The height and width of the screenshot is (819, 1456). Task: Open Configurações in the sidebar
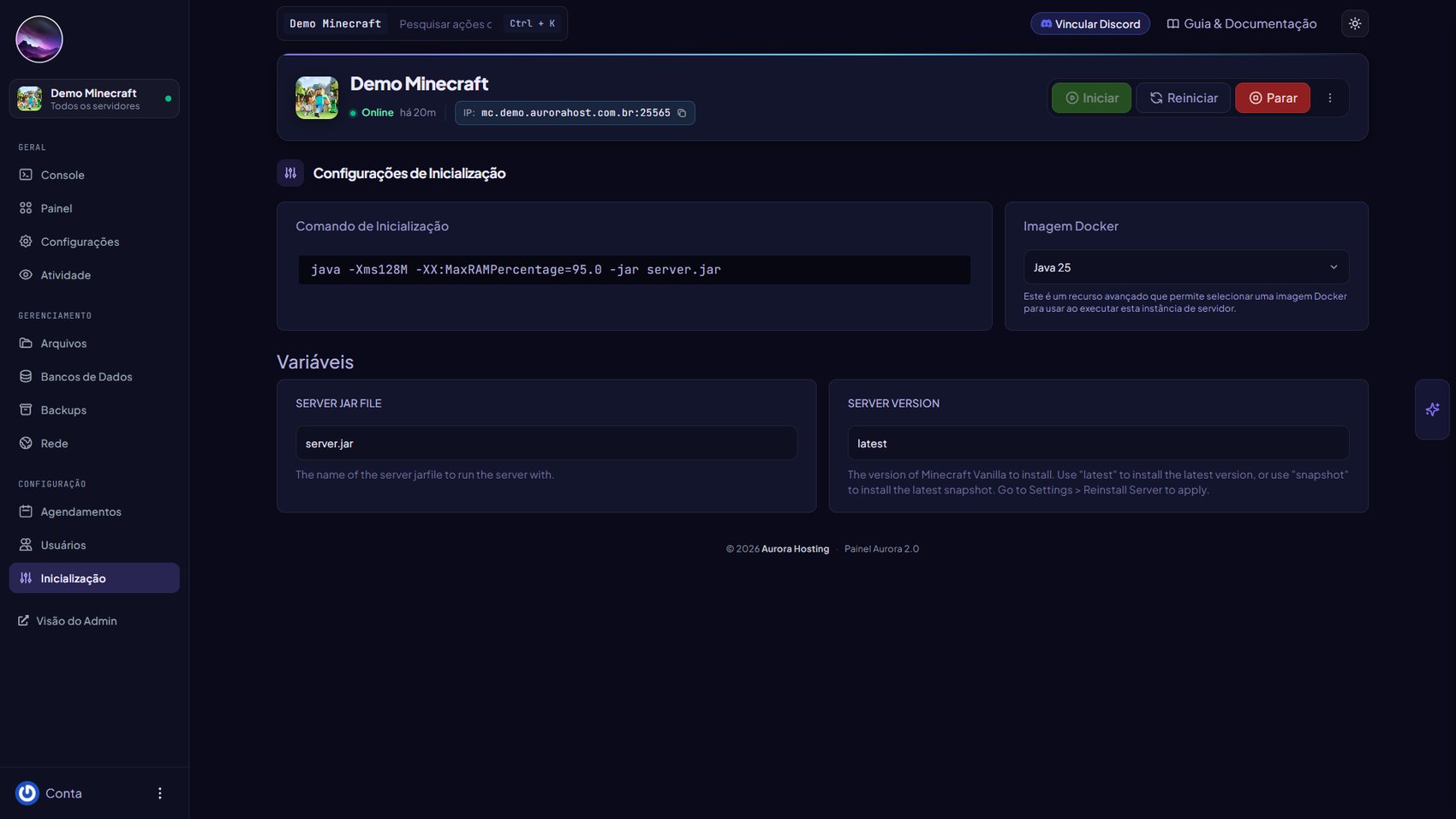pyautogui.click(x=94, y=242)
